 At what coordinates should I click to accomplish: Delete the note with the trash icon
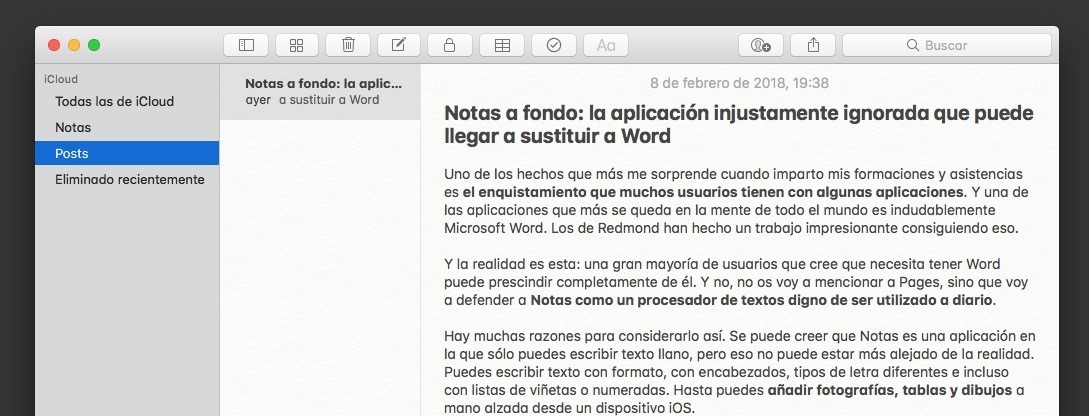[348, 45]
